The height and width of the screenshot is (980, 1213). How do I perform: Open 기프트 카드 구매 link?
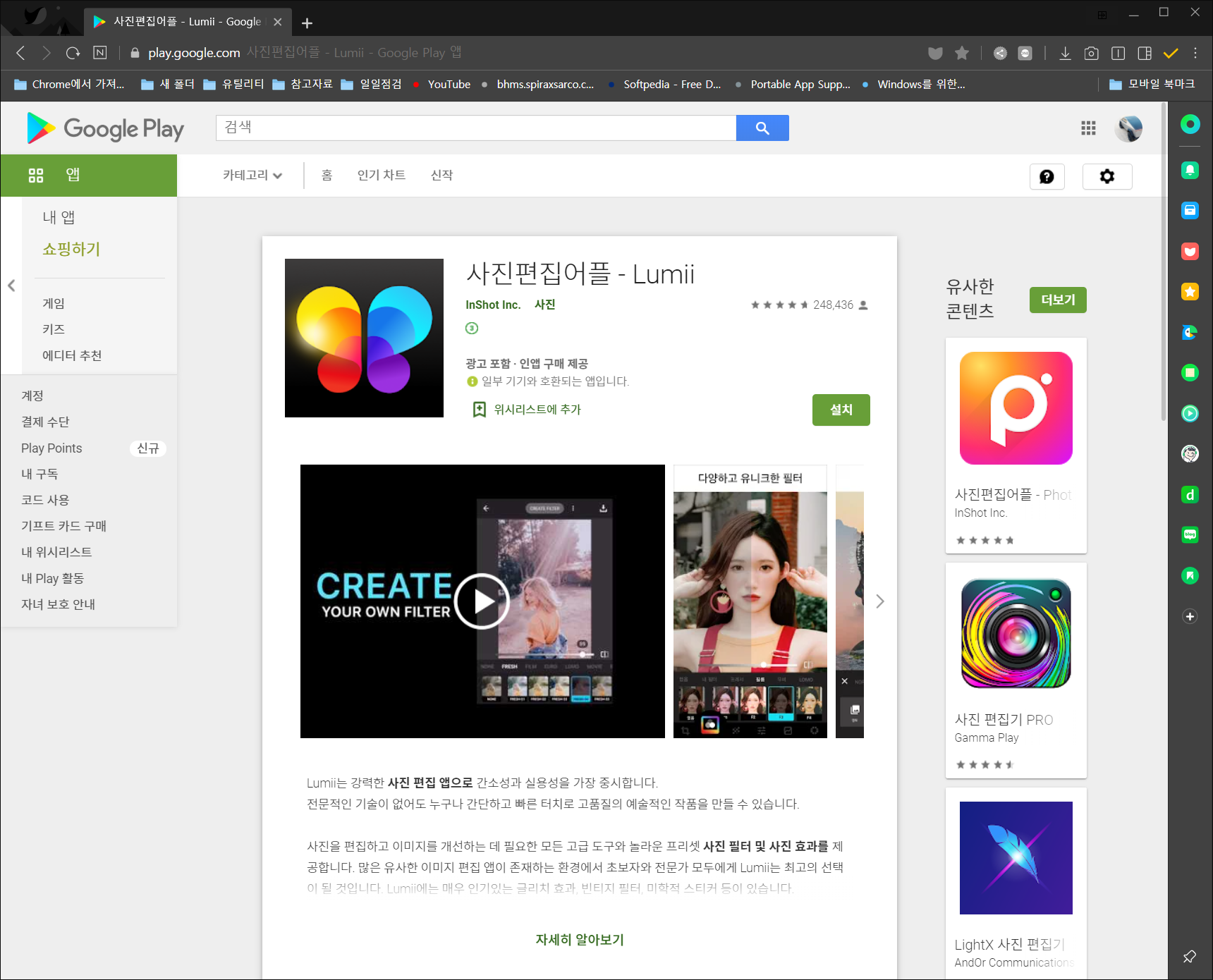click(63, 526)
